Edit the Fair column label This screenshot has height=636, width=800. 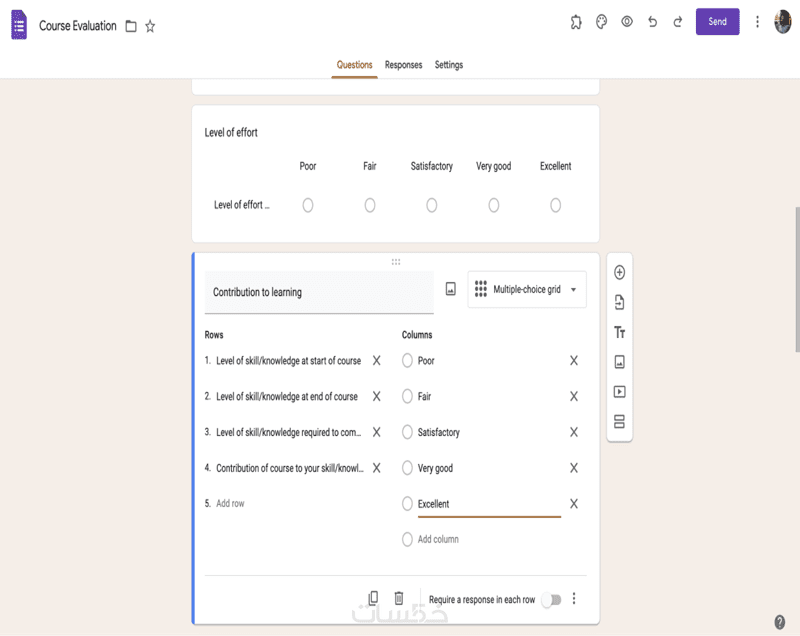pyautogui.click(x=424, y=396)
